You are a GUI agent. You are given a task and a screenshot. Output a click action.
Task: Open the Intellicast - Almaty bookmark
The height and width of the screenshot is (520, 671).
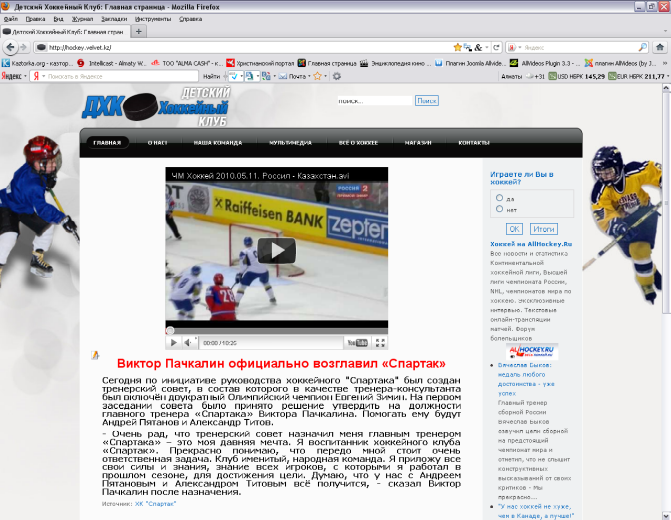112,63
